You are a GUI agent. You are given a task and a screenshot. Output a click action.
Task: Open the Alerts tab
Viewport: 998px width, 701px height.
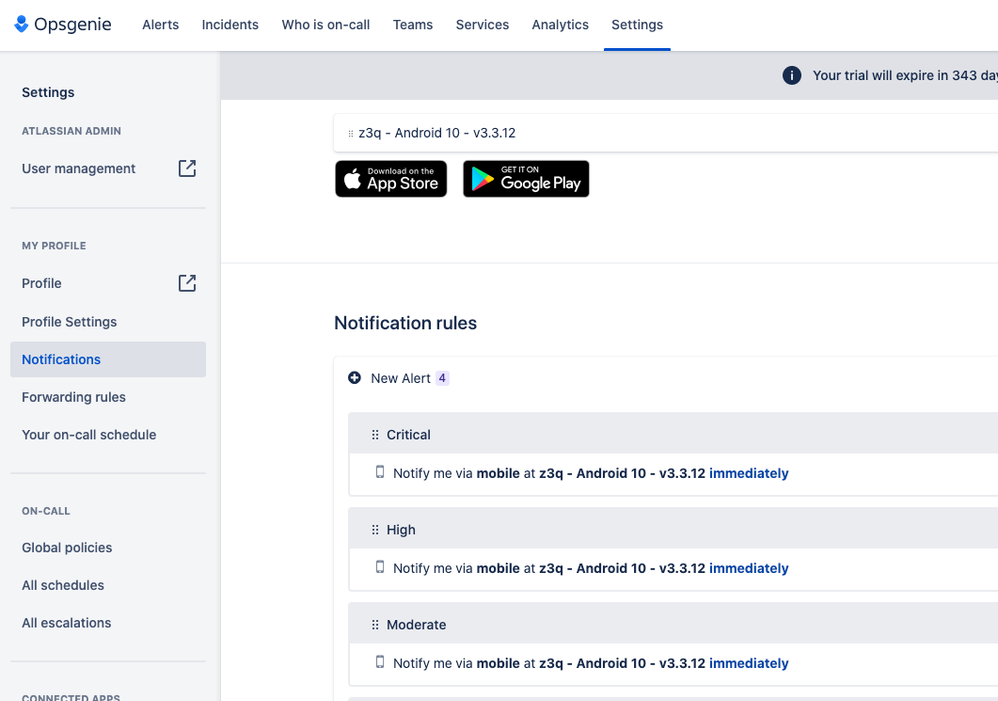[x=160, y=24]
